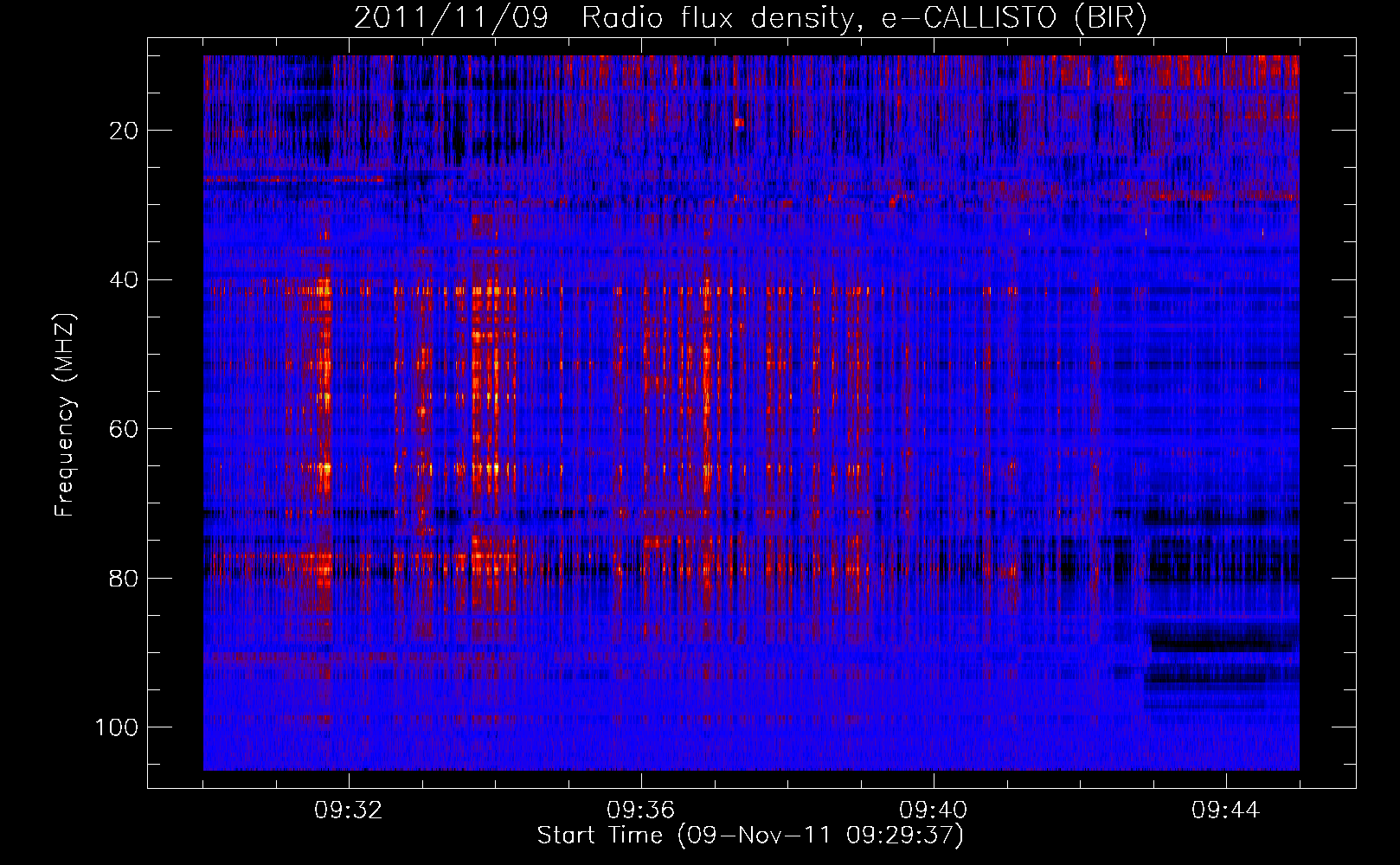Select the 09:40 time tick label
Screen dimensions: 1400x865
coord(934,811)
